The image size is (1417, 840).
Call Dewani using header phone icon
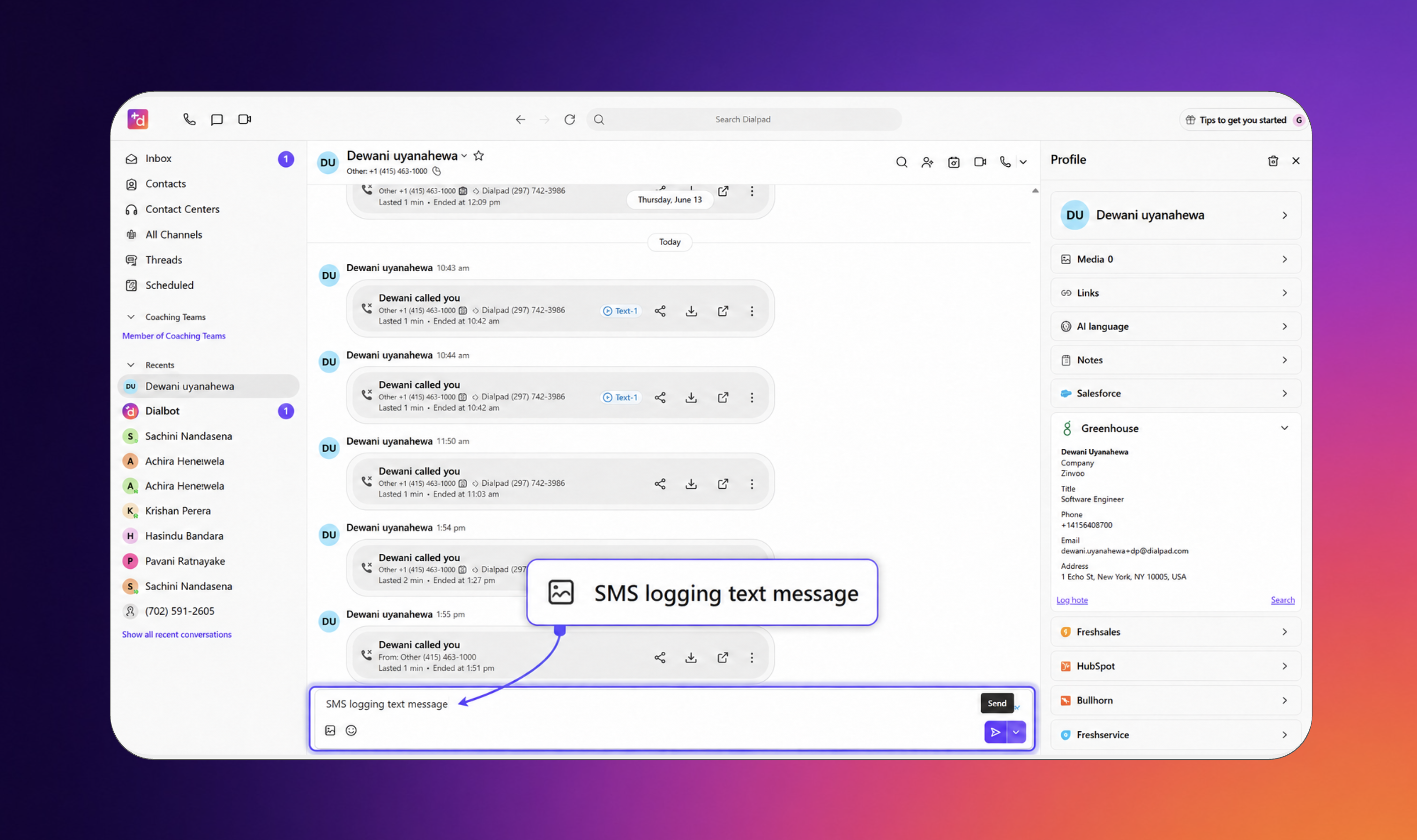click(x=1005, y=162)
